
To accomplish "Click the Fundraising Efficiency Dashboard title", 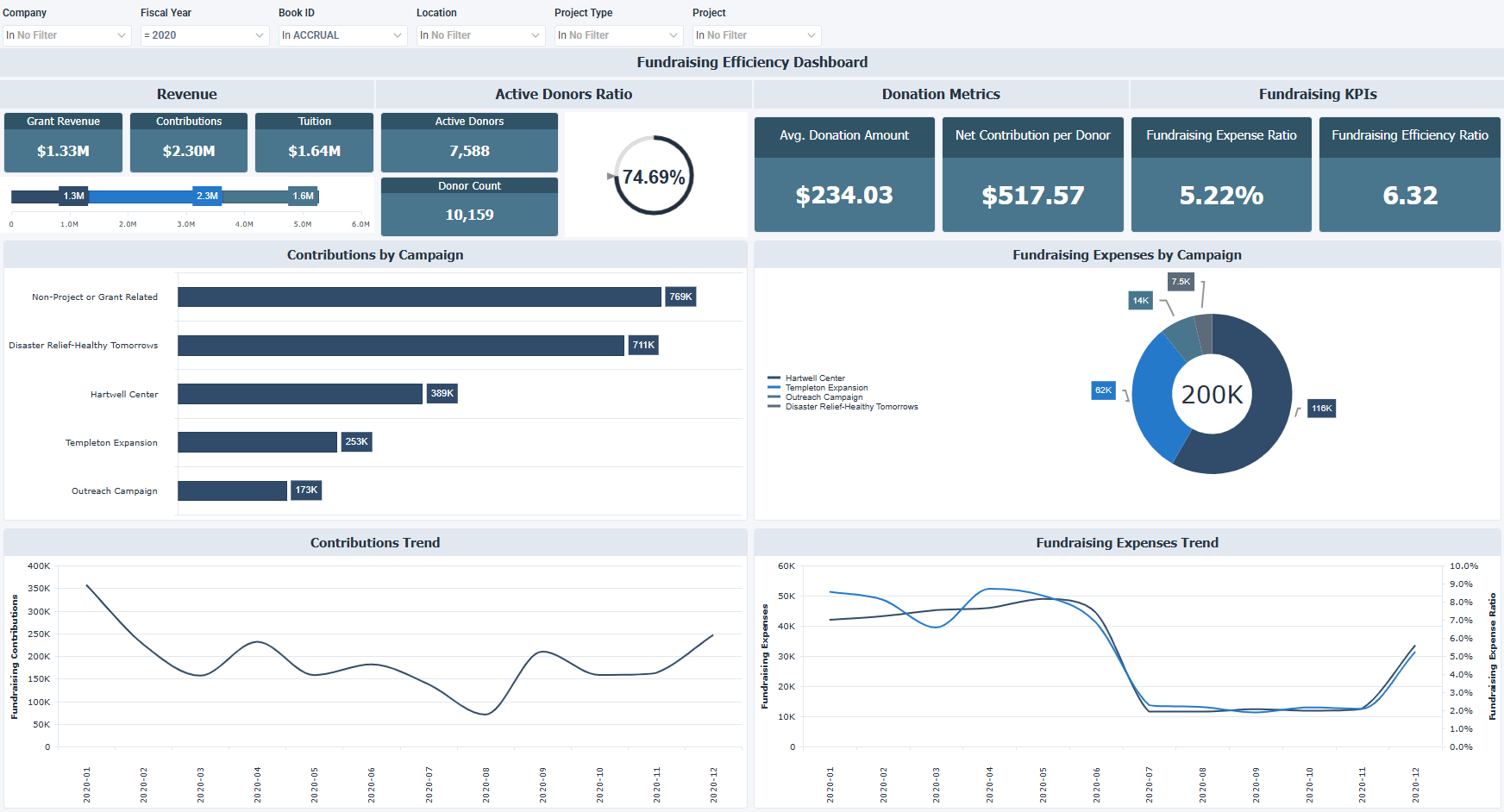I will click(752, 62).
